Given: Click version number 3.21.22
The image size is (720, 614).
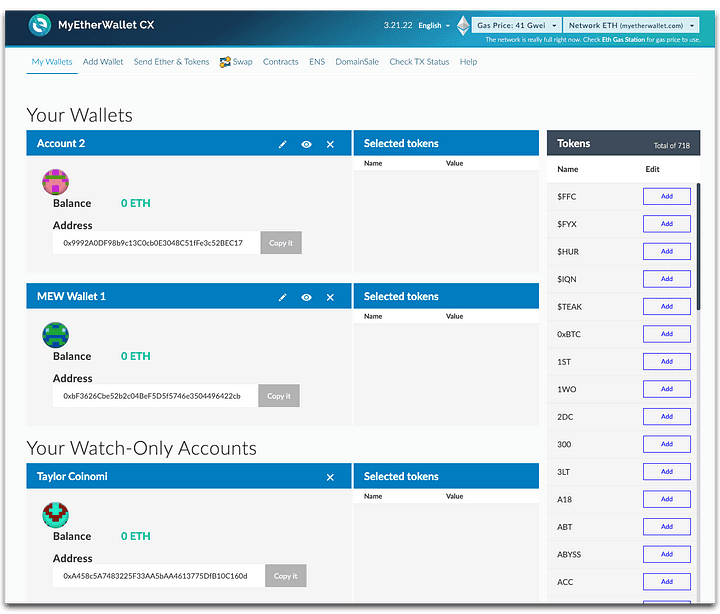Looking at the screenshot, I should pyautogui.click(x=398, y=25).
